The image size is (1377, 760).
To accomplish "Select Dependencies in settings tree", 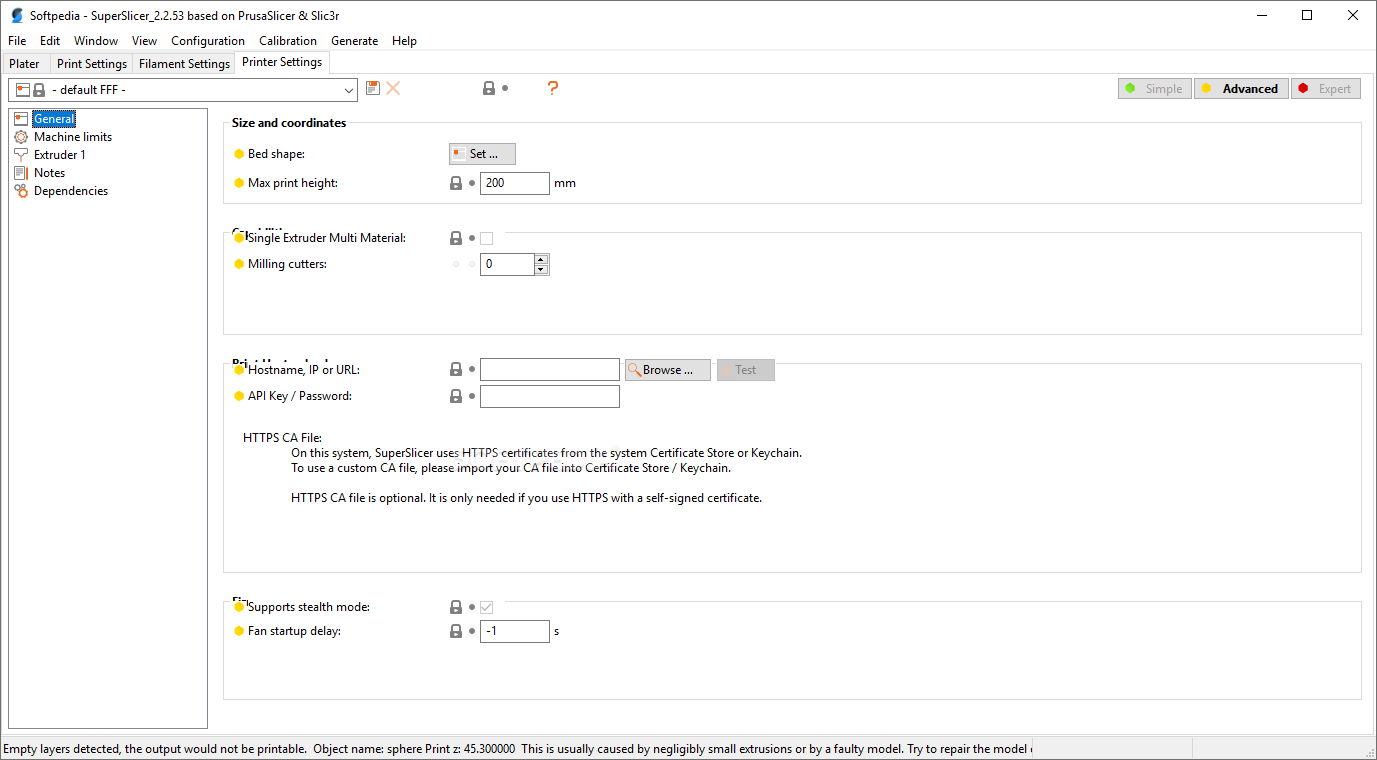I will click(x=71, y=191).
